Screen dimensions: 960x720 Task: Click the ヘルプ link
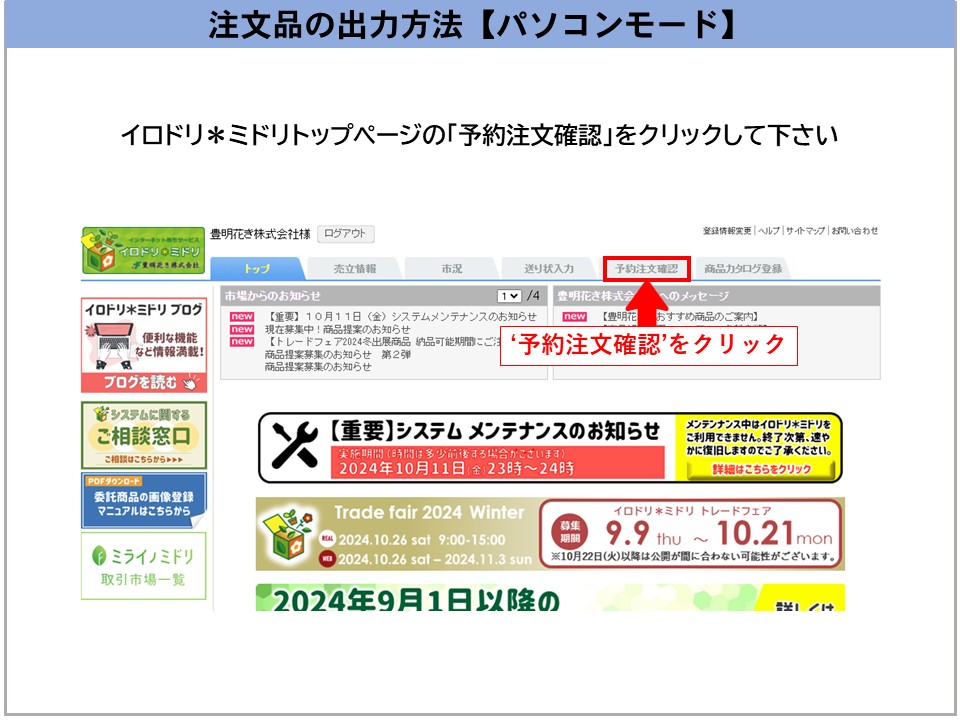[x=768, y=231]
